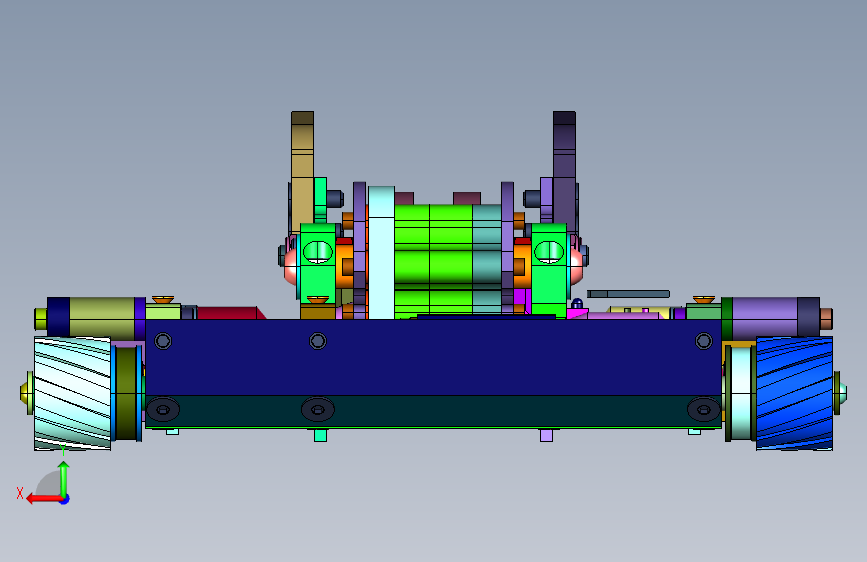
Task: Select the pale cyan vertical plate in the center
Action: [x=382, y=253]
